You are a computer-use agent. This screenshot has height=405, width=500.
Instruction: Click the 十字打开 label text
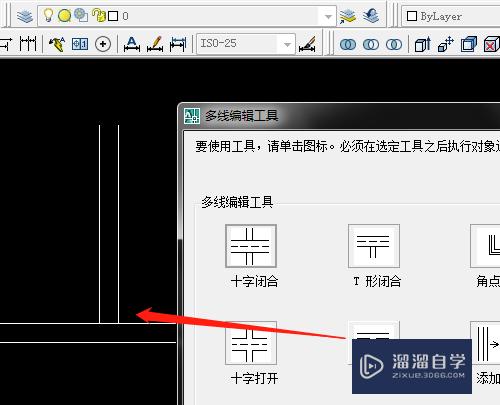point(254,379)
